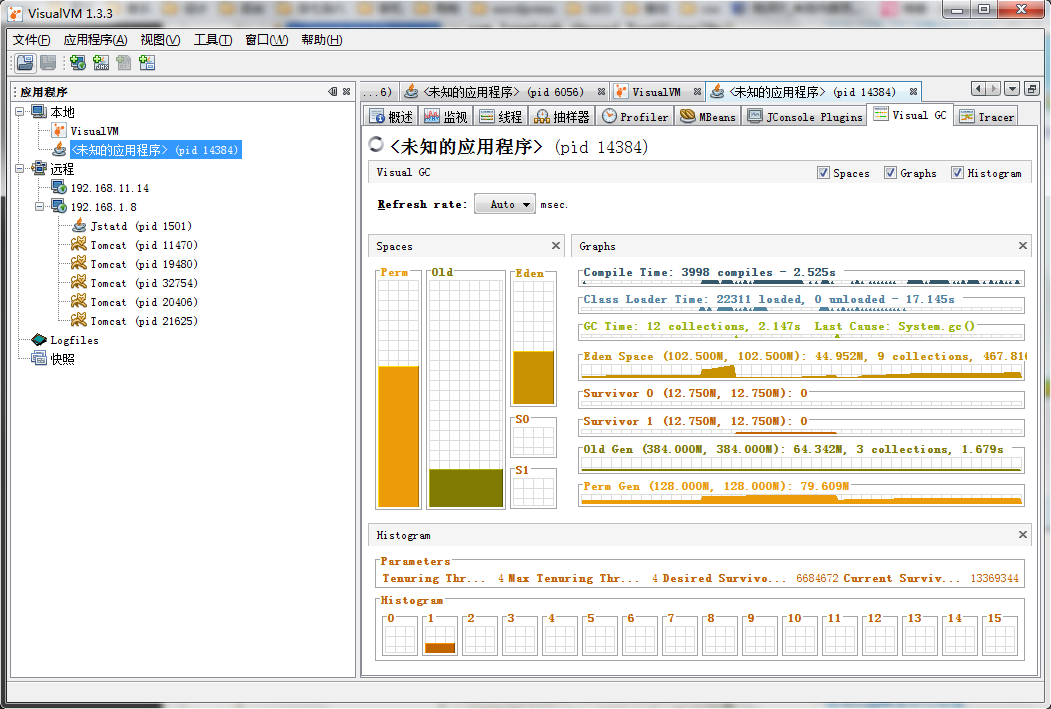Switch to the 概述 tab
1051x709 pixels.
tap(391, 116)
